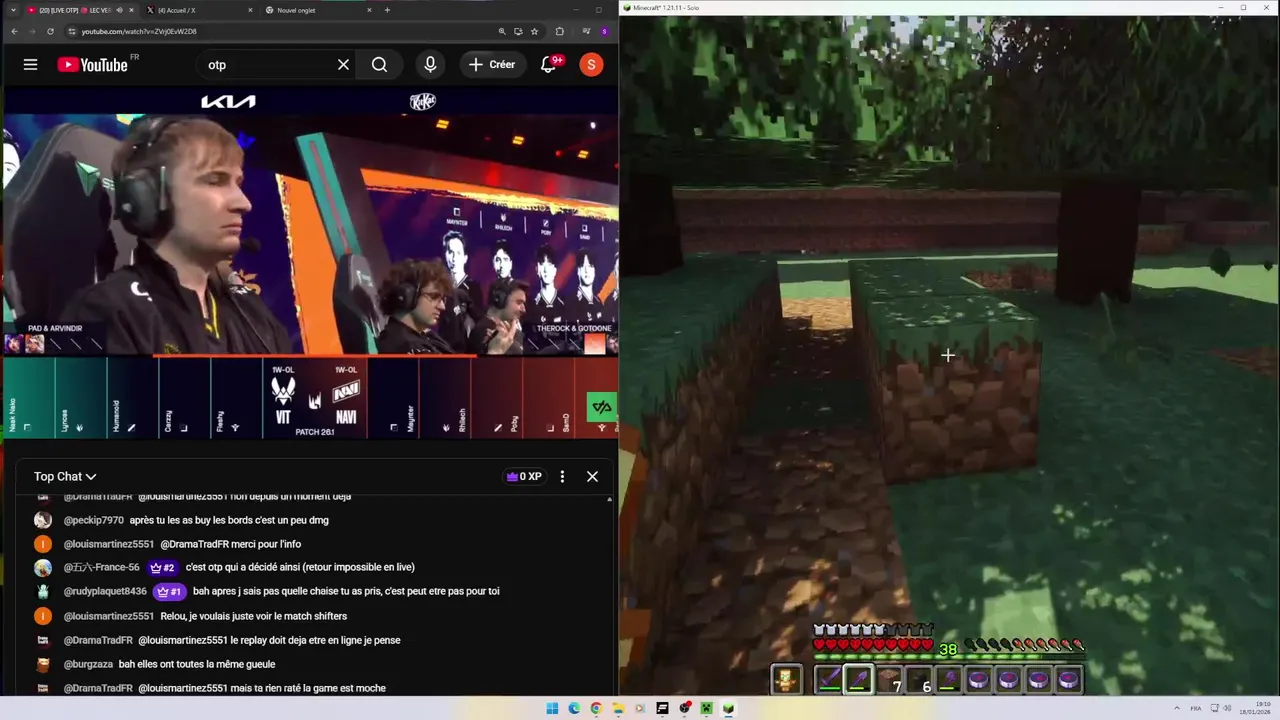Viewport: 1280px width, 720px height.
Task: Mute the YouTube tab audio icon
Action: coord(120,10)
